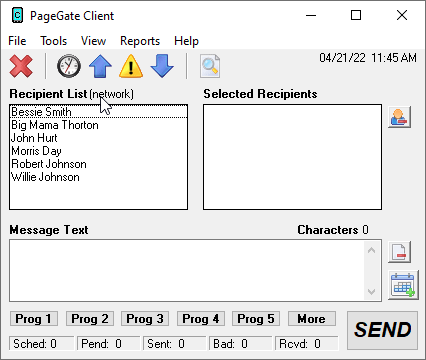426x360 pixels.
Task: Open the View menu
Action: (93, 41)
